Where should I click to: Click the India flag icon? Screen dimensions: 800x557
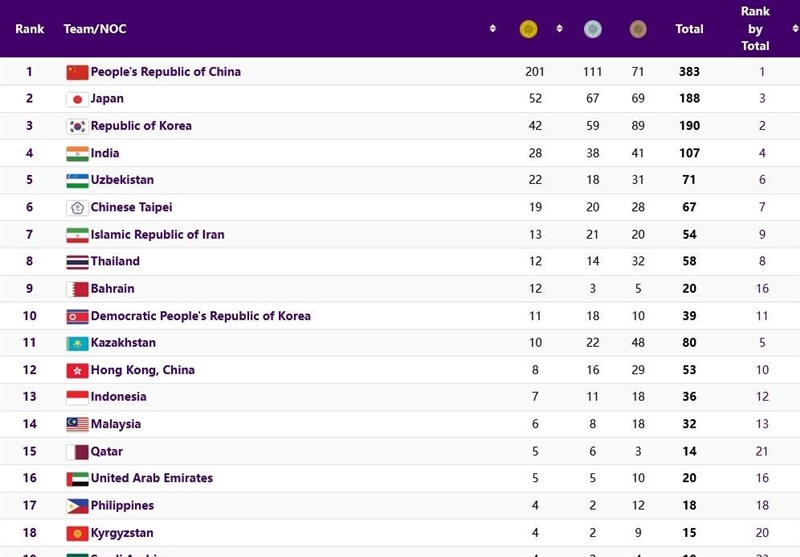77,154
